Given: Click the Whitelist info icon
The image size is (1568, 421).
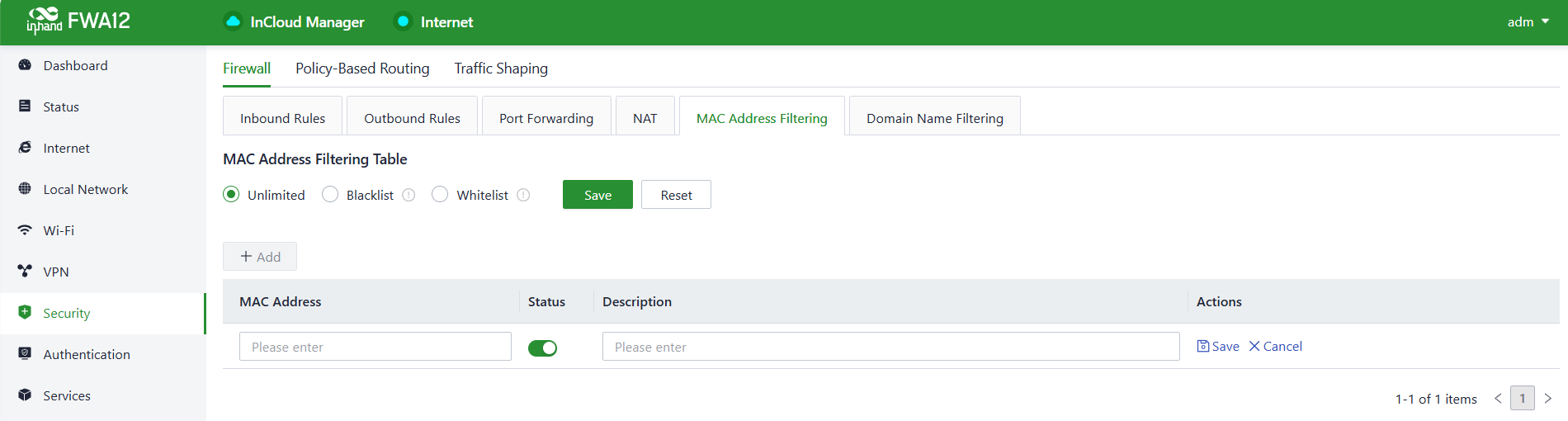Looking at the screenshot, I should tap(523, 195).
